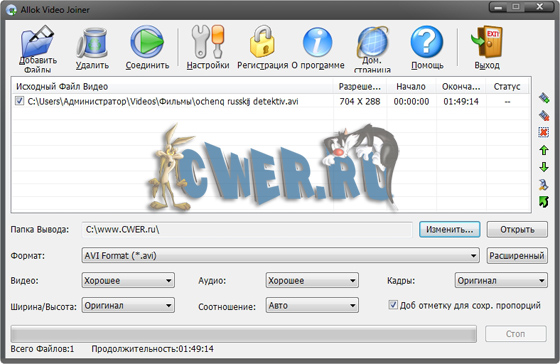Click the Изменить... output folder button
The width and height of the screenshot is (560, 364).
pyautogui.click(x=449, y=229)
